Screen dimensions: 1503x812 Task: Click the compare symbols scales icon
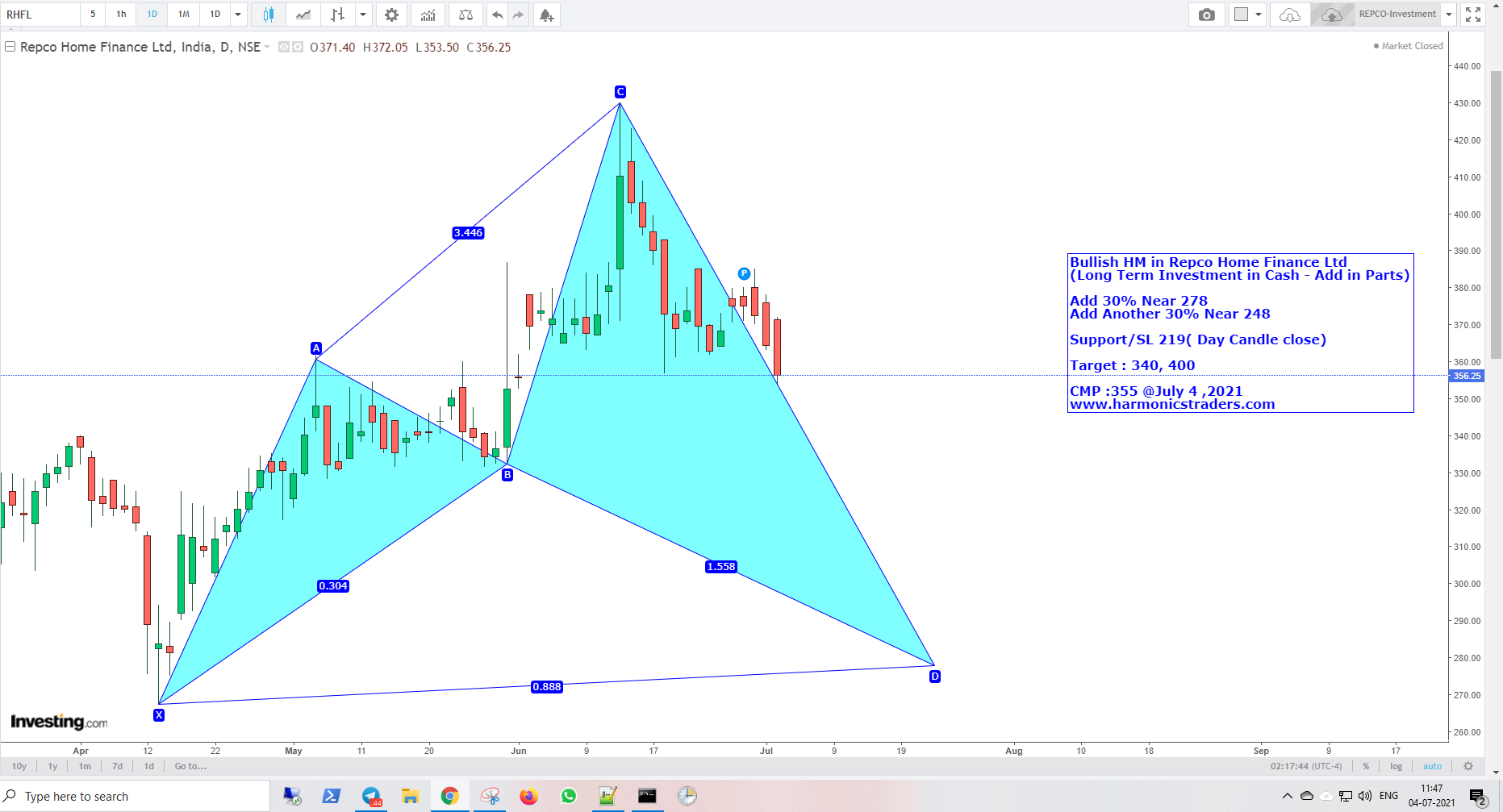(x=466, y=14)
